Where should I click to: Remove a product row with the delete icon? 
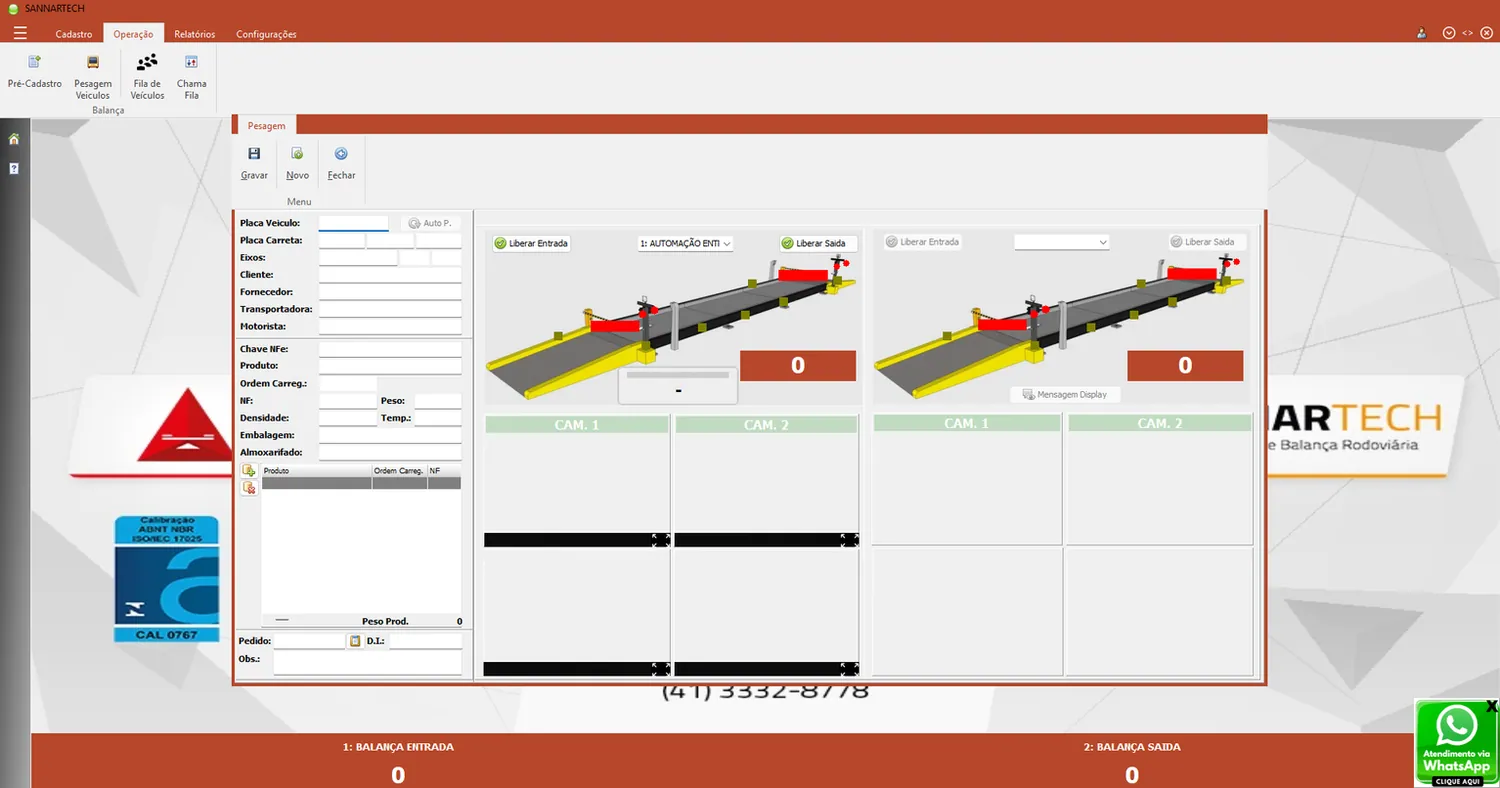[x=249, y=488]
